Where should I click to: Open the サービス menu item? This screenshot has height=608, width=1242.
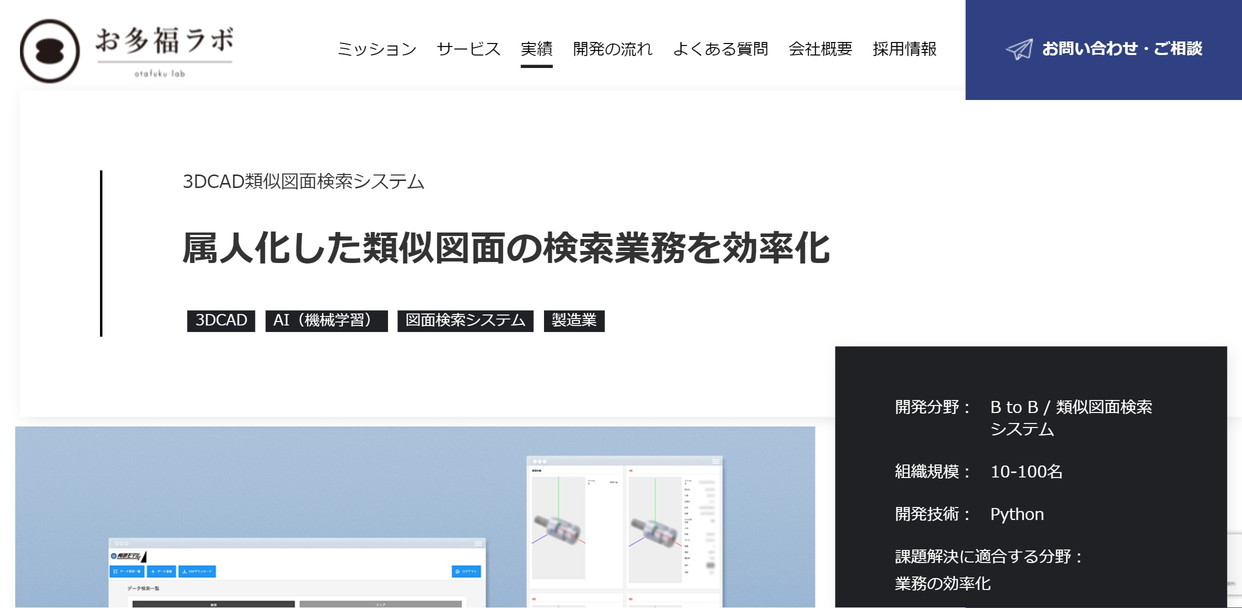click(x=469, y=49)
